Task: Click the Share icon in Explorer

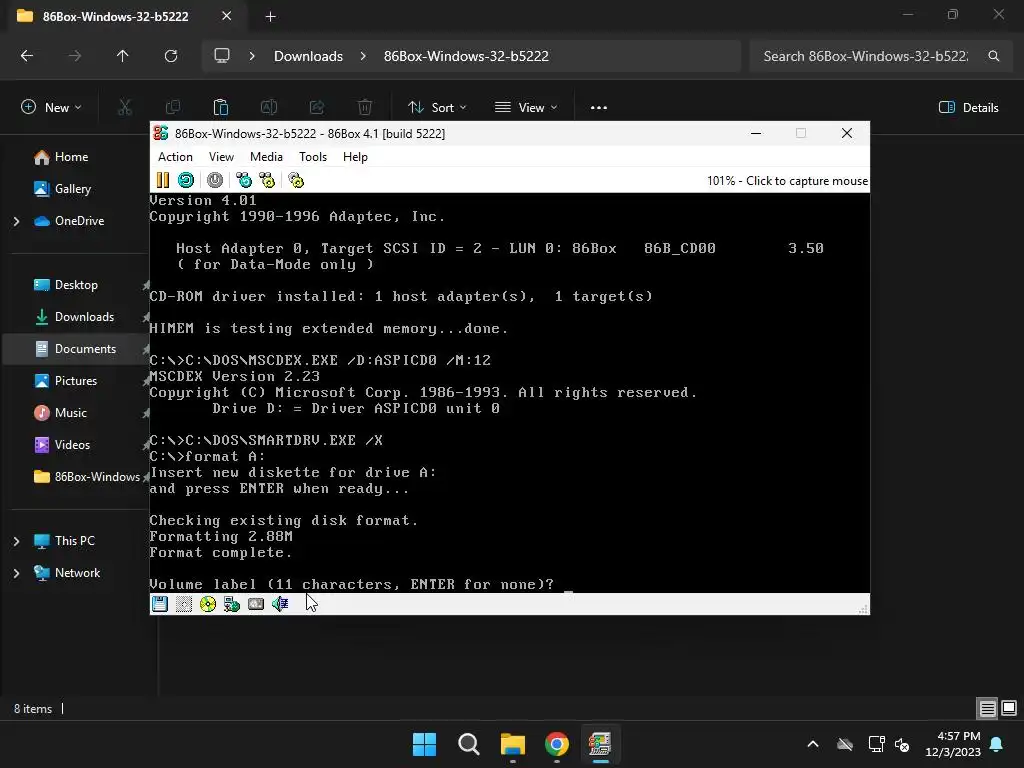Action: (317, 107)
